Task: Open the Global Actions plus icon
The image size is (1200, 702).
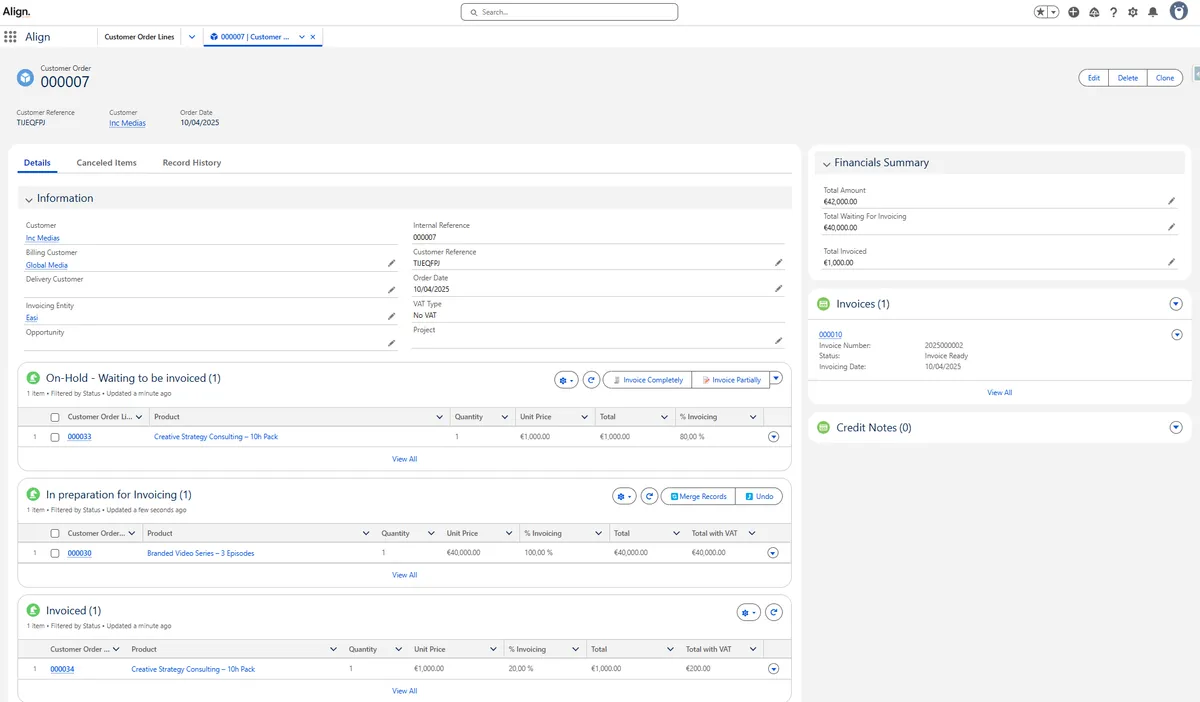Action: click(x=1073, y=12)
